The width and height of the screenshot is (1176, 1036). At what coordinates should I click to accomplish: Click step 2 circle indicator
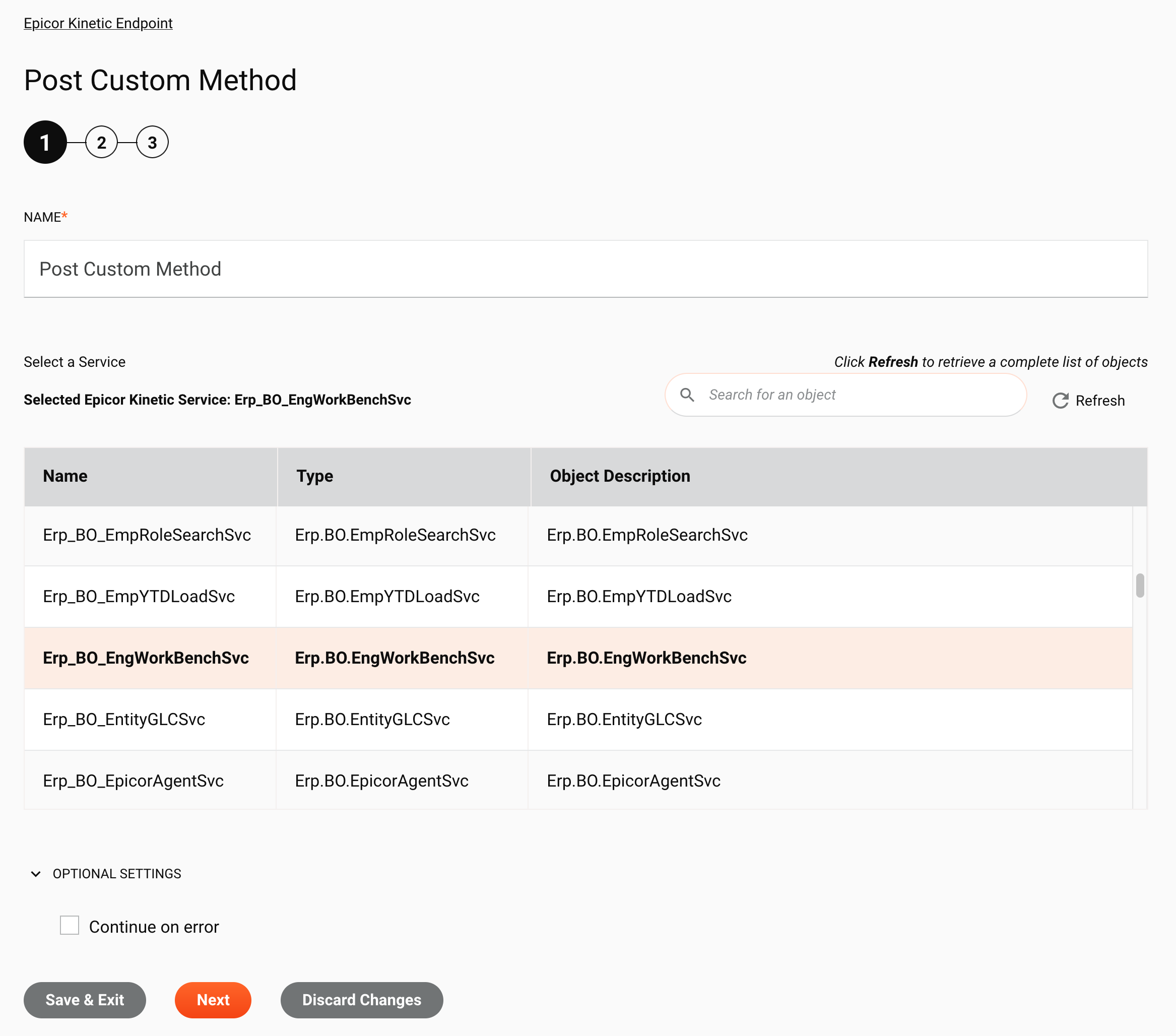pyautogui.click(x=100, y=142)
